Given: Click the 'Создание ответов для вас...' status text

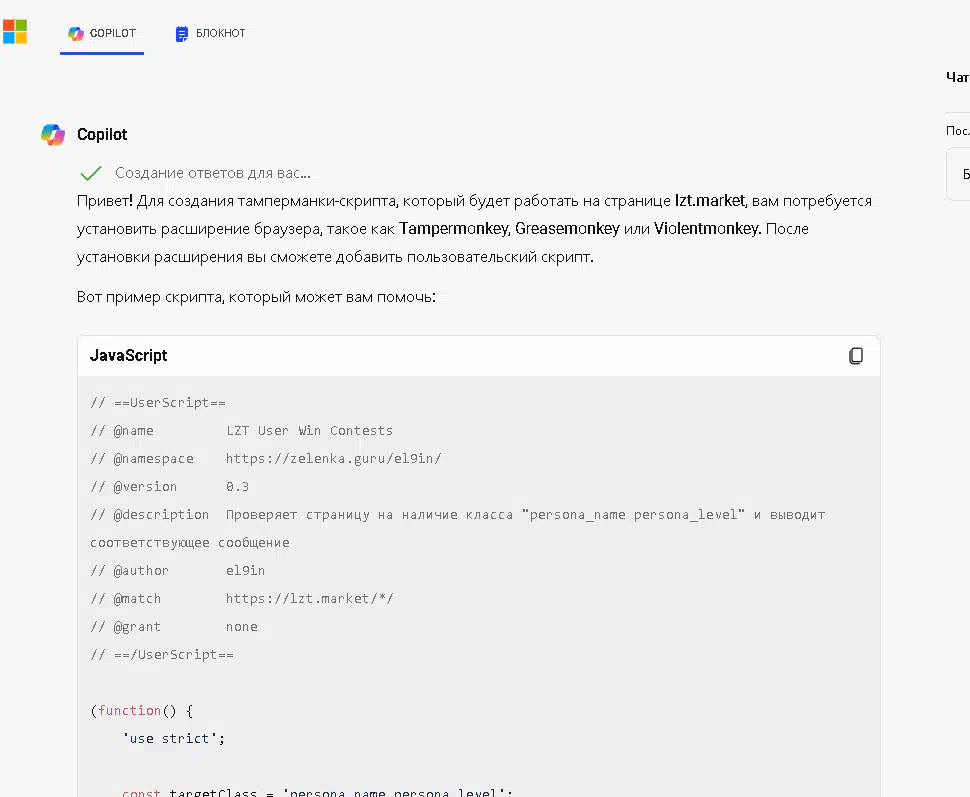Looking at the screenshot, I should tap(212, 173).
